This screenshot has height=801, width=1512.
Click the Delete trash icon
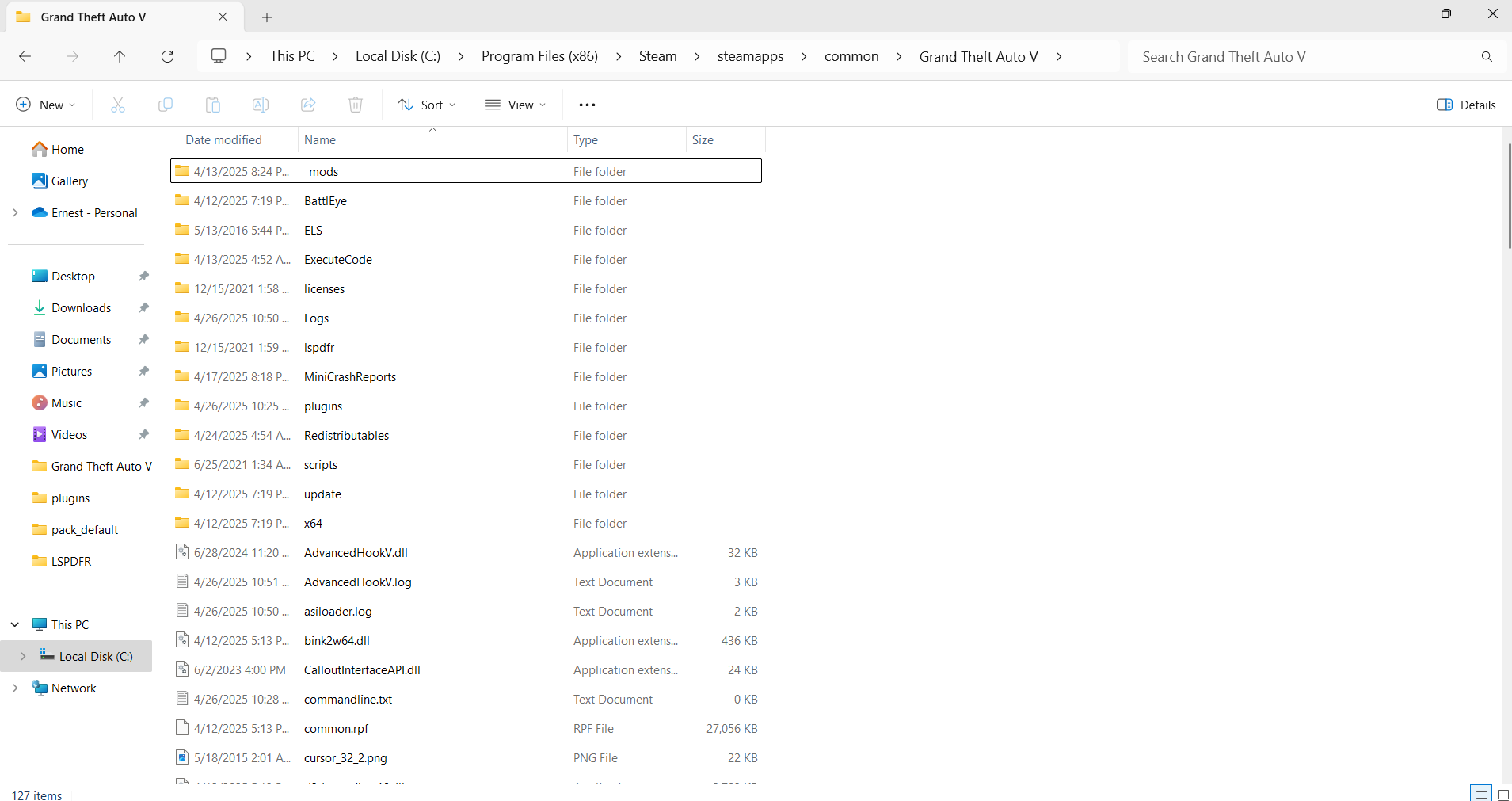pos(356,105)
